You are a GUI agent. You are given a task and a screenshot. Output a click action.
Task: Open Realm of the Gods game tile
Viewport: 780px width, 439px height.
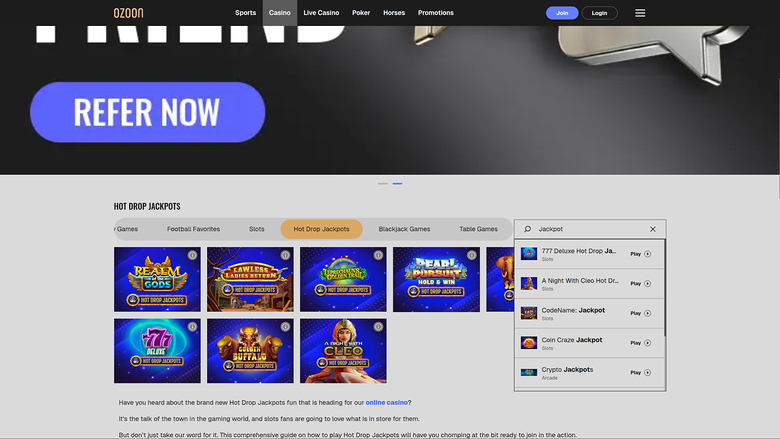point(157,279)
